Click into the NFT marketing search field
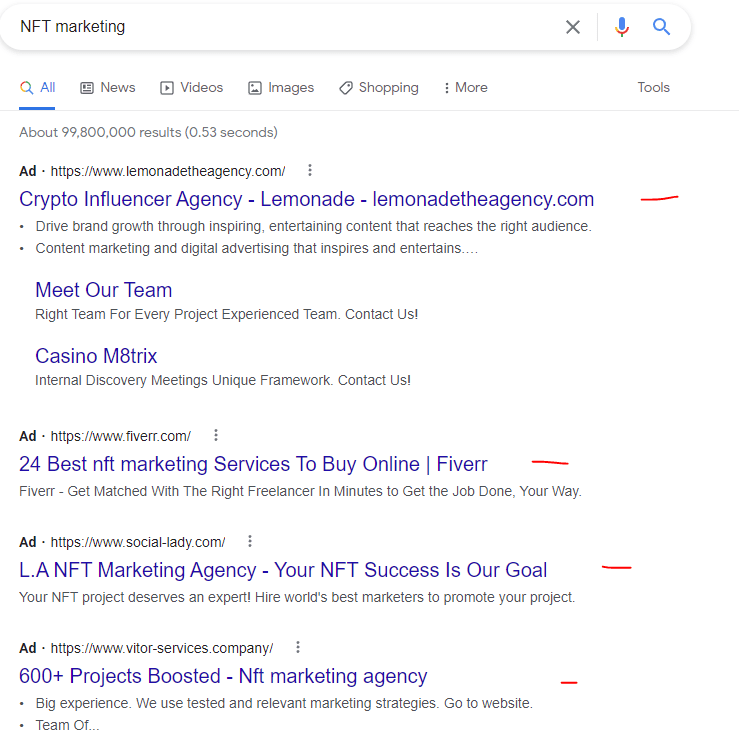The image size is (739, 754). tap(288, 27)
